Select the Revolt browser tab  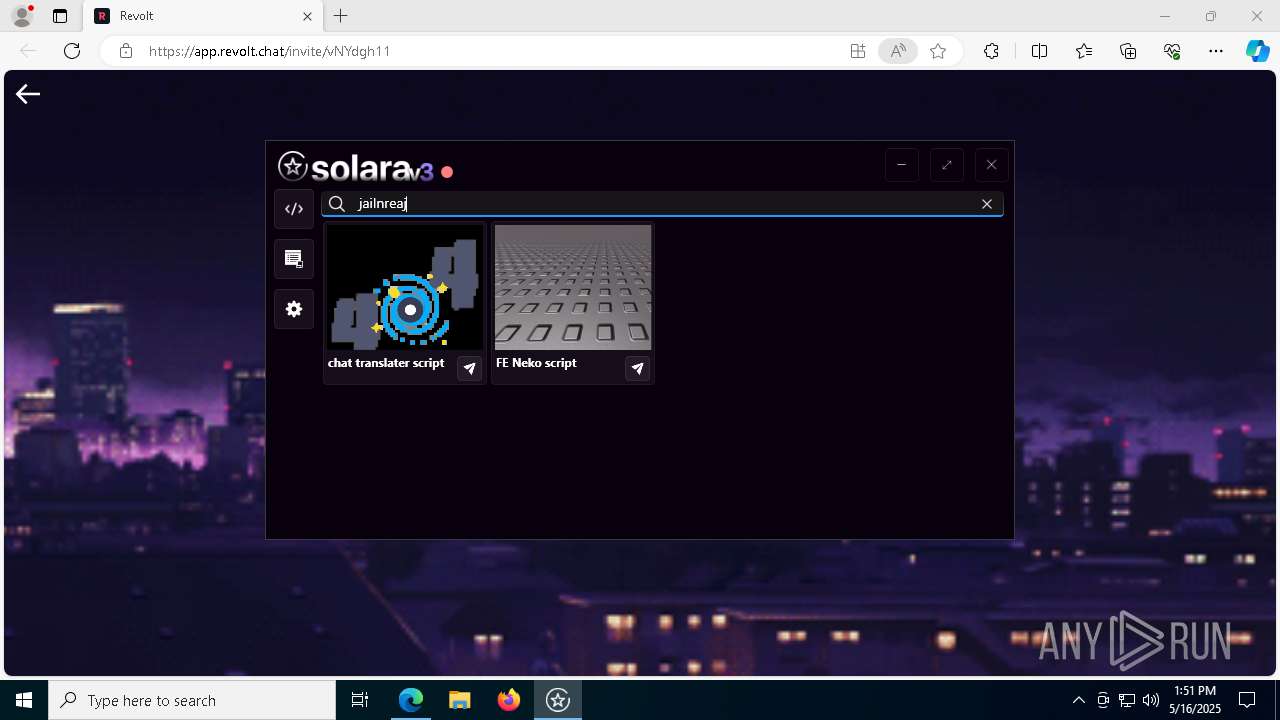coord(203,16)
